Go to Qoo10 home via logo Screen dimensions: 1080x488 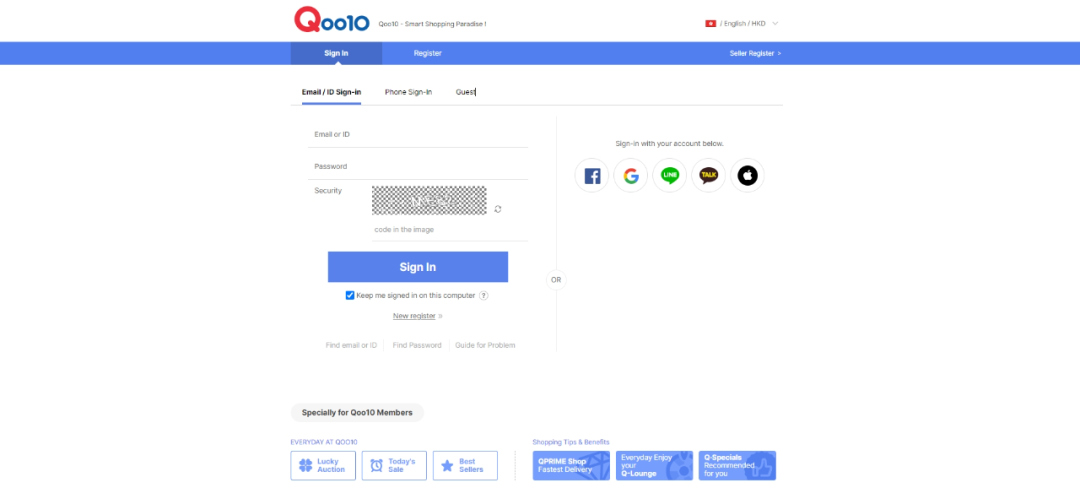[332, 21]
